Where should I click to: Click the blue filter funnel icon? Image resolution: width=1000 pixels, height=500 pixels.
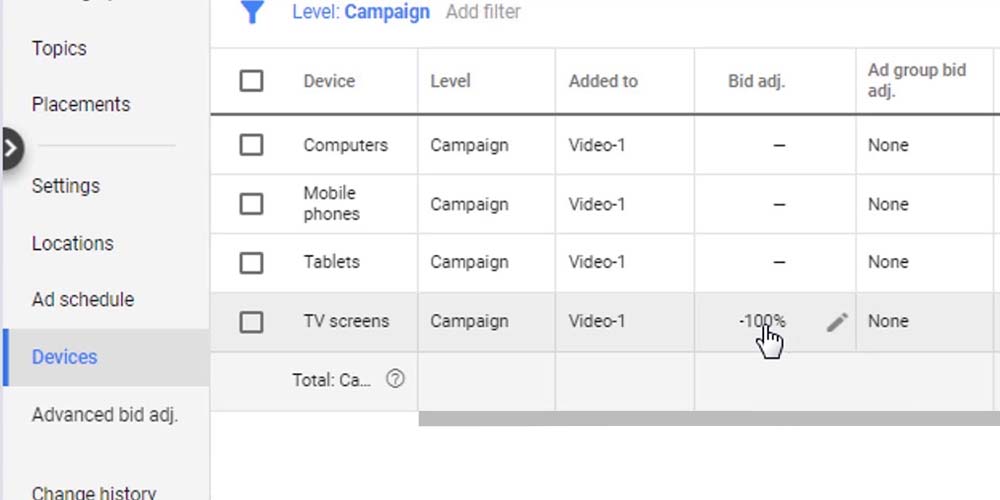coord(253,11)
